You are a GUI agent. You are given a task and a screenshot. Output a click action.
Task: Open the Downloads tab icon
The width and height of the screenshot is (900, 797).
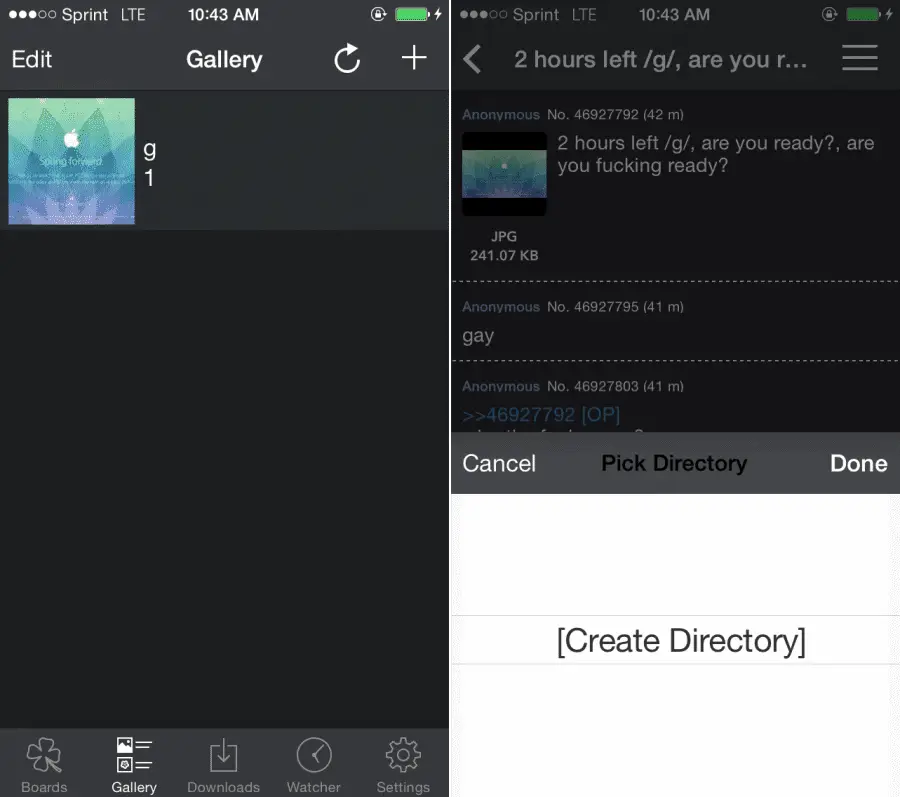pyautogui.click(x=223, y=765)
